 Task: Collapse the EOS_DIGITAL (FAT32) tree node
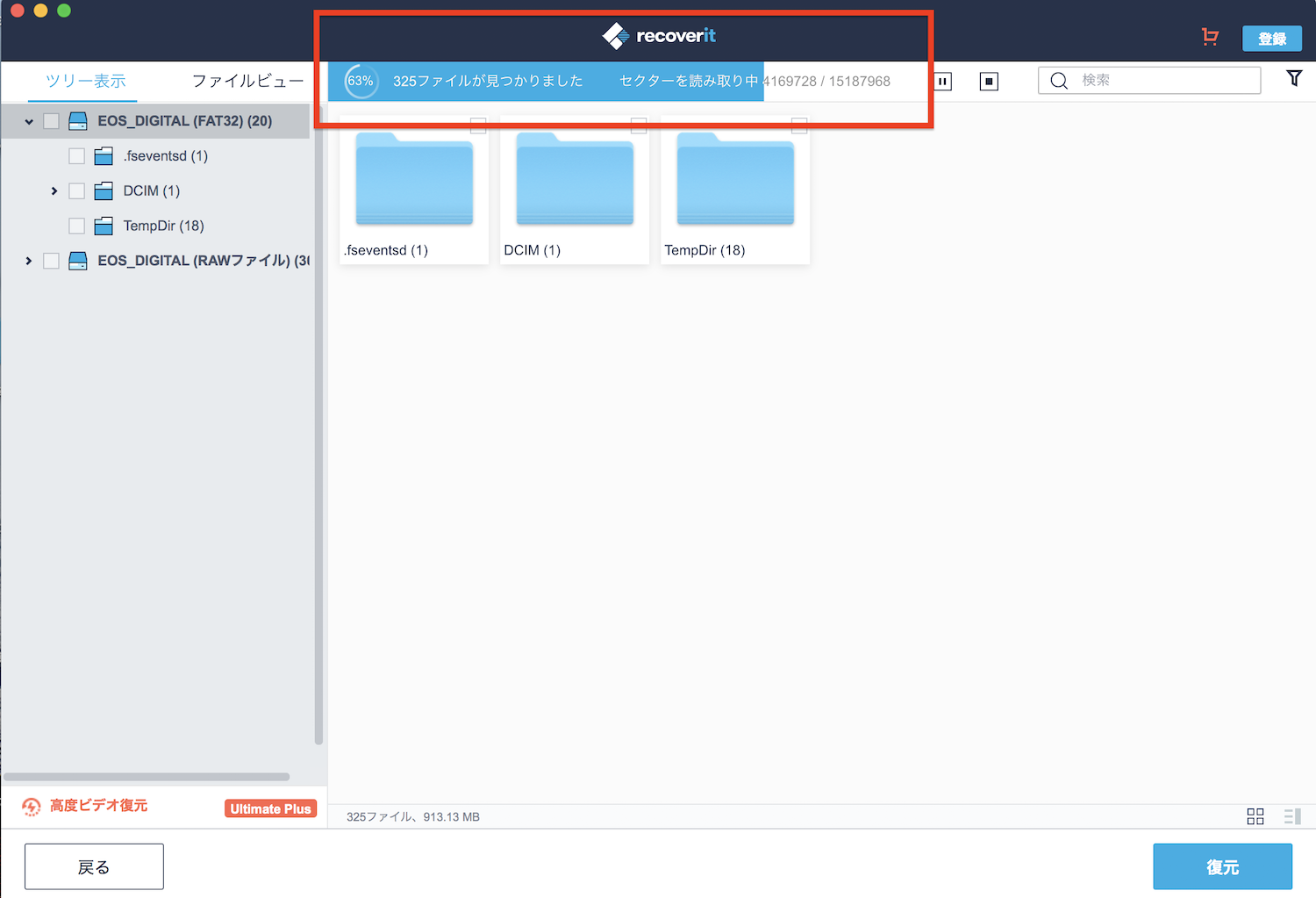(x=29, y=121)
